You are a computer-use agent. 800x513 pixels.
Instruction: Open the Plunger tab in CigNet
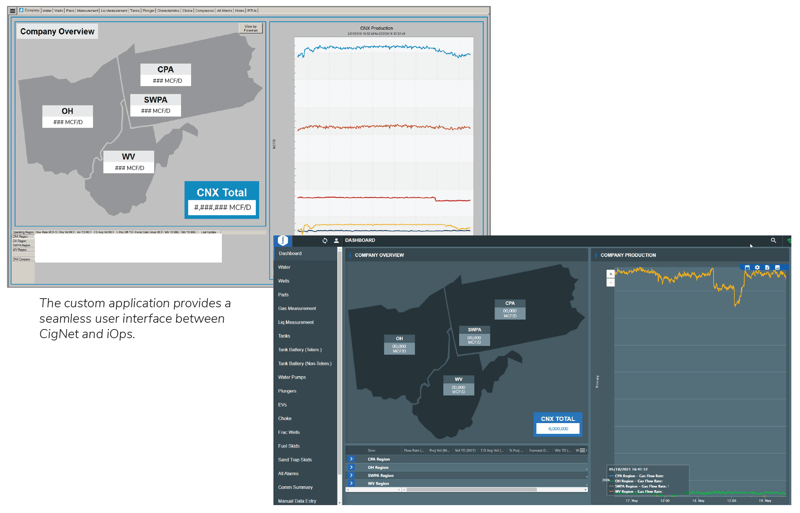point(148,10)
